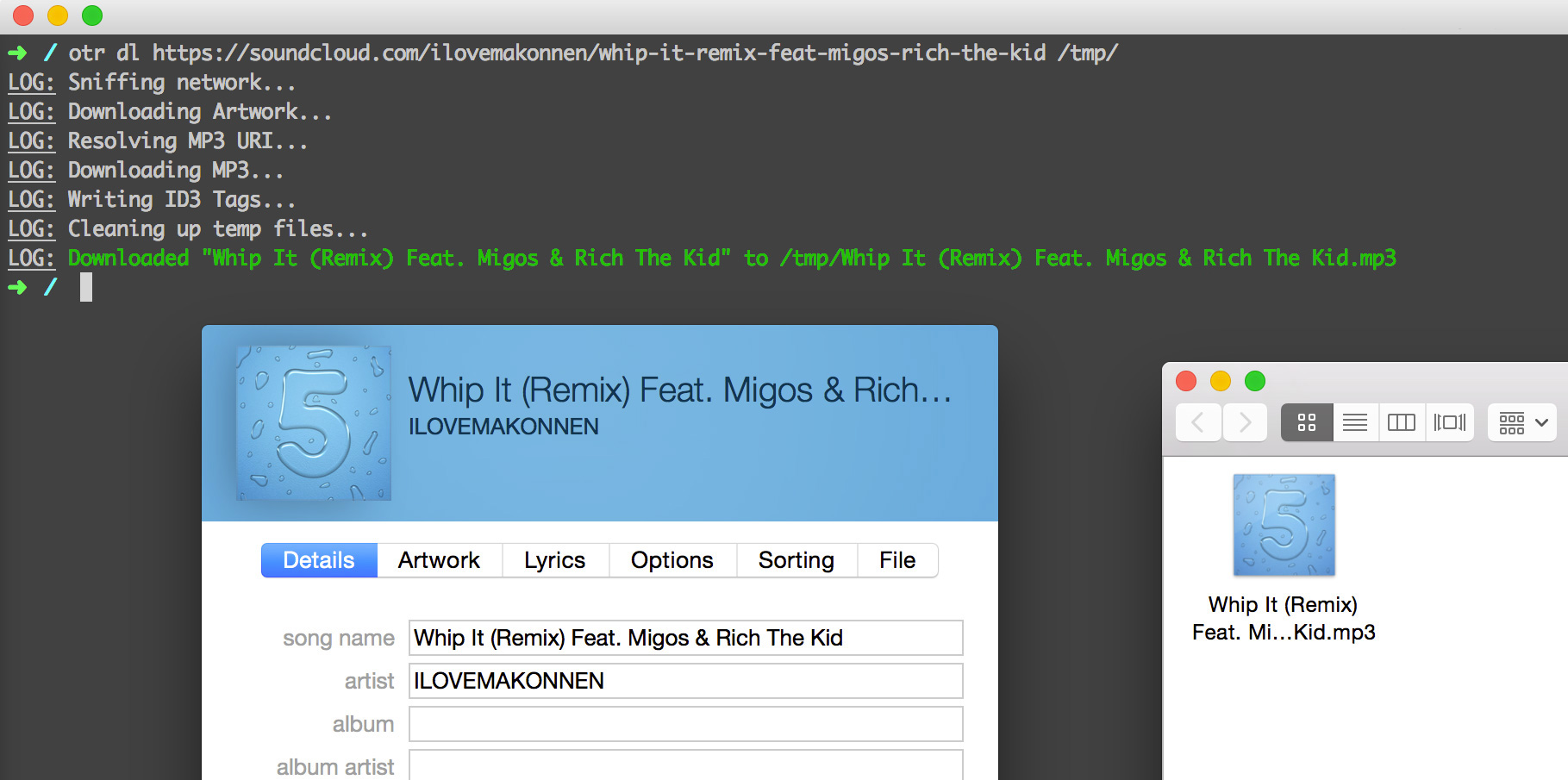Select Whip It (Remix) mp3 file thumbnail

point(1284,525)
